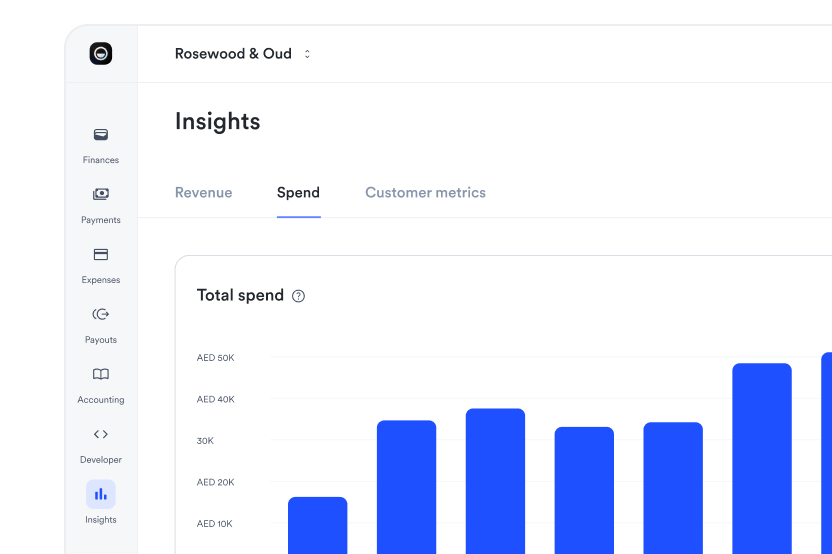Click the AED 10K axis label
This screenshot has width=832, height=554.
coord(214,524)
